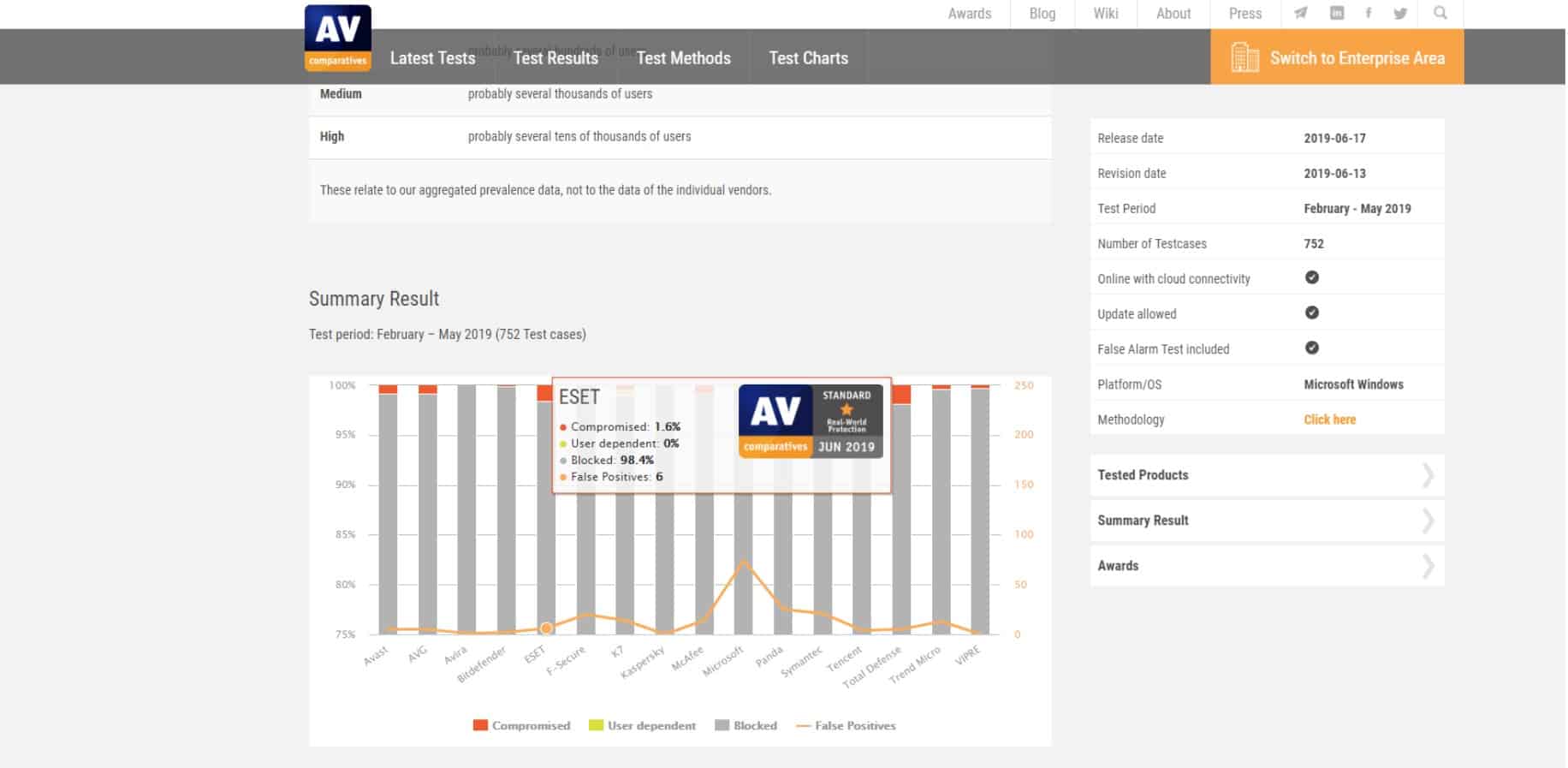This screenshot has height=768, width=1568.
Task: Click the Kaspersky axis label
Action: click(x=643, y=663)
